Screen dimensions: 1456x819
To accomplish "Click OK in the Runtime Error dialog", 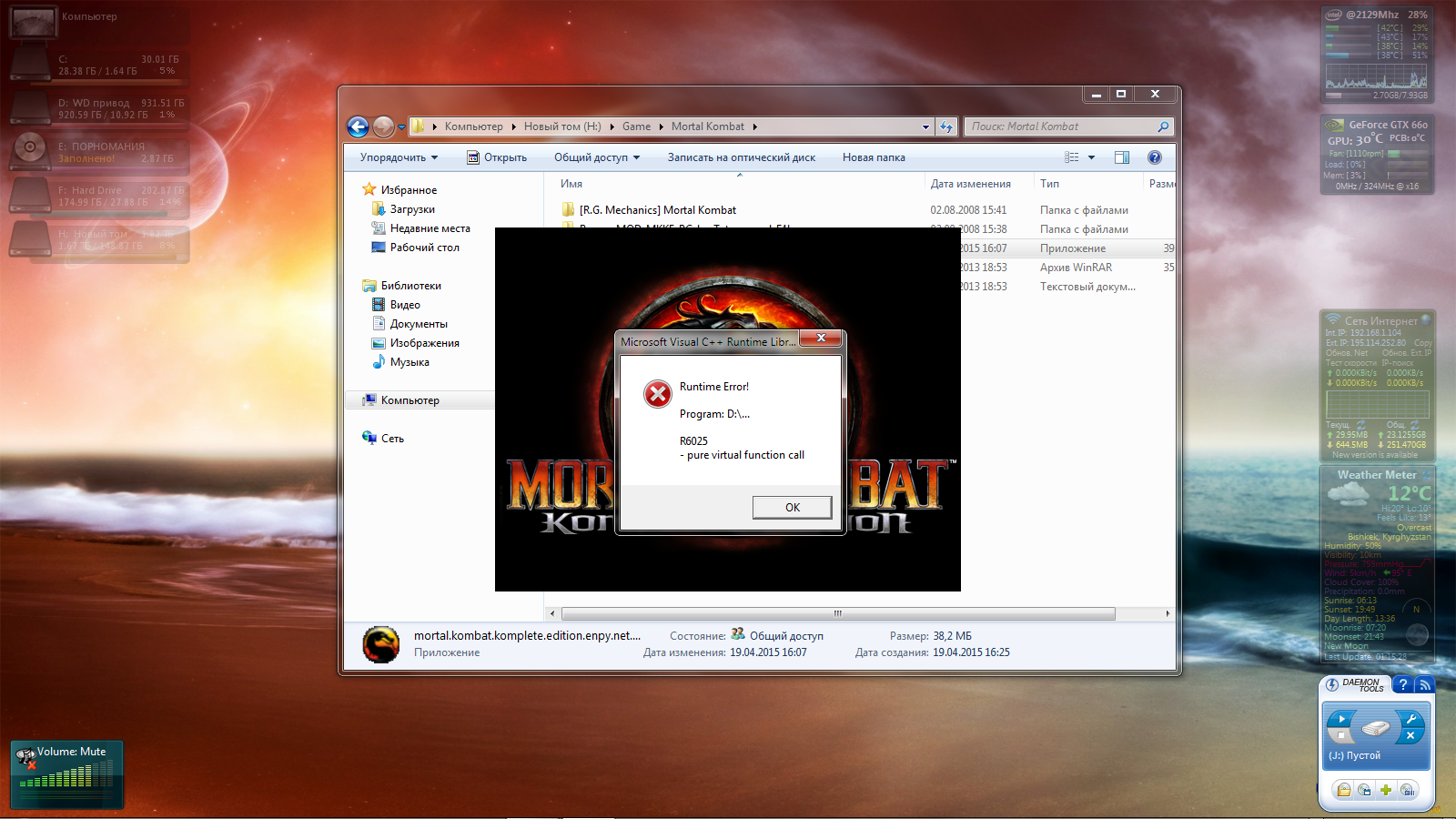I will tap(792, 508).
